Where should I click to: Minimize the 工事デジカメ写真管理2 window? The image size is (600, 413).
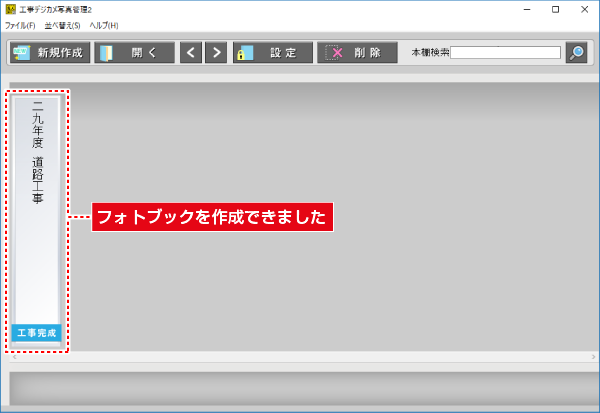click(x=527, y=9)
